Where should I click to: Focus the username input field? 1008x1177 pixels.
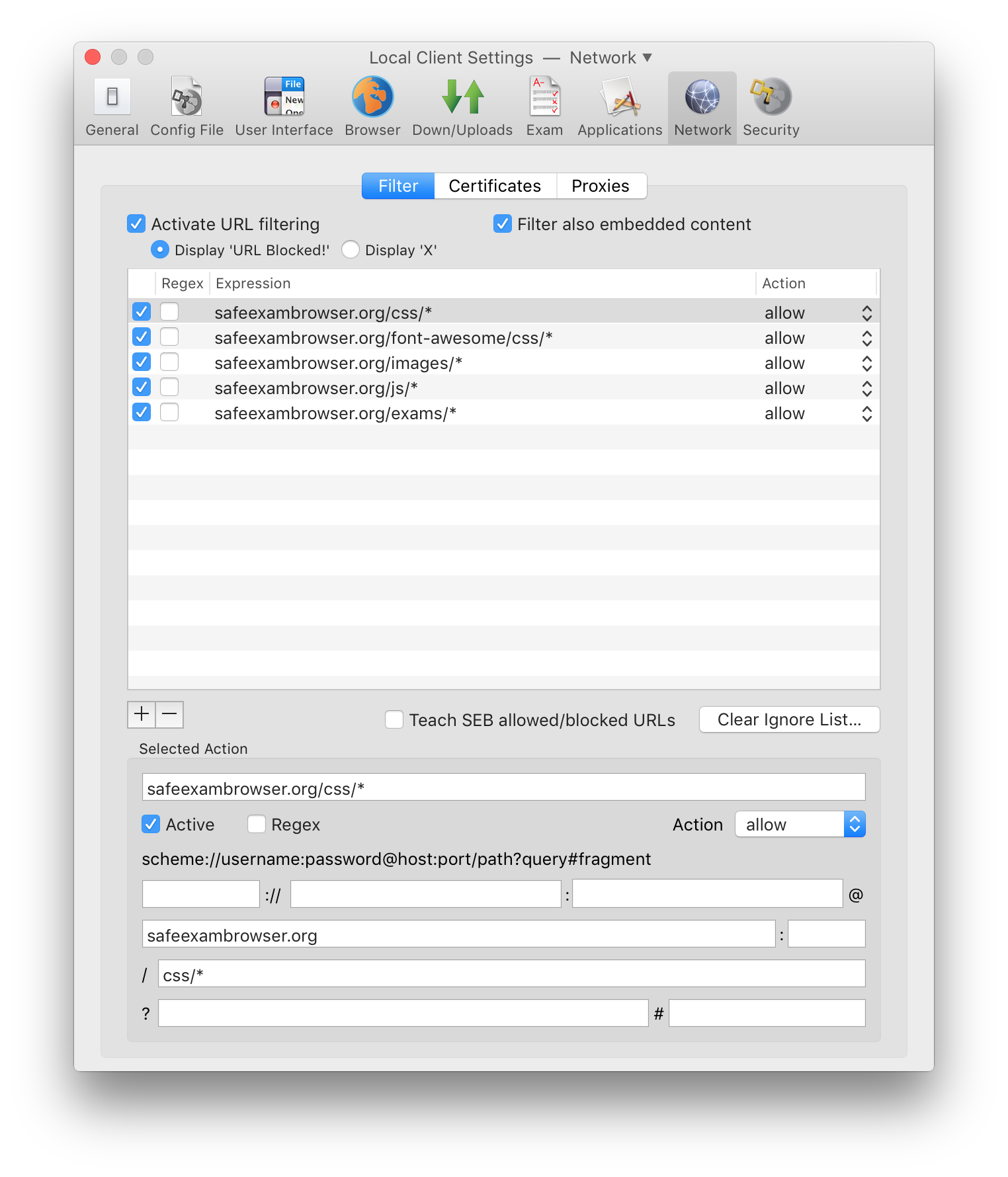coord(425,894)
